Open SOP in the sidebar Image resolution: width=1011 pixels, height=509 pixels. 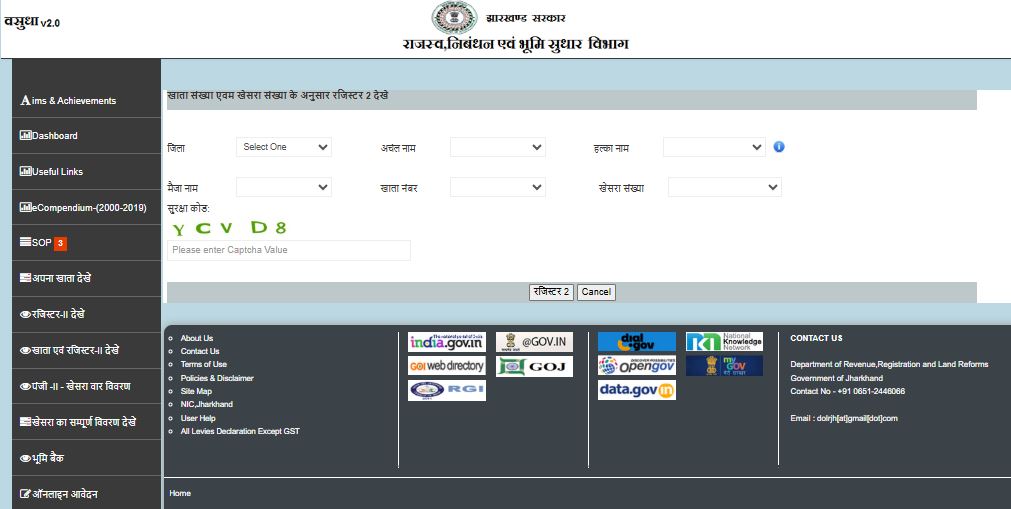coord(86,243)
